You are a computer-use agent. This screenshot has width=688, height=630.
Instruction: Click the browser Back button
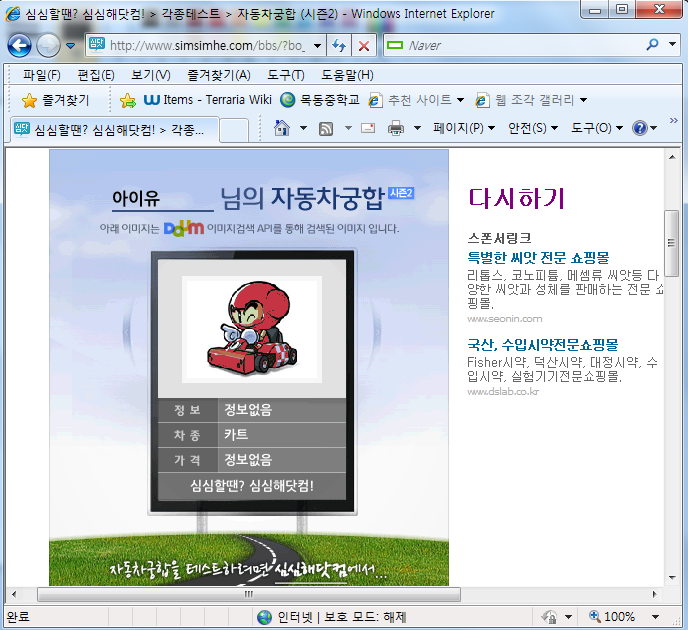point(19,46)
